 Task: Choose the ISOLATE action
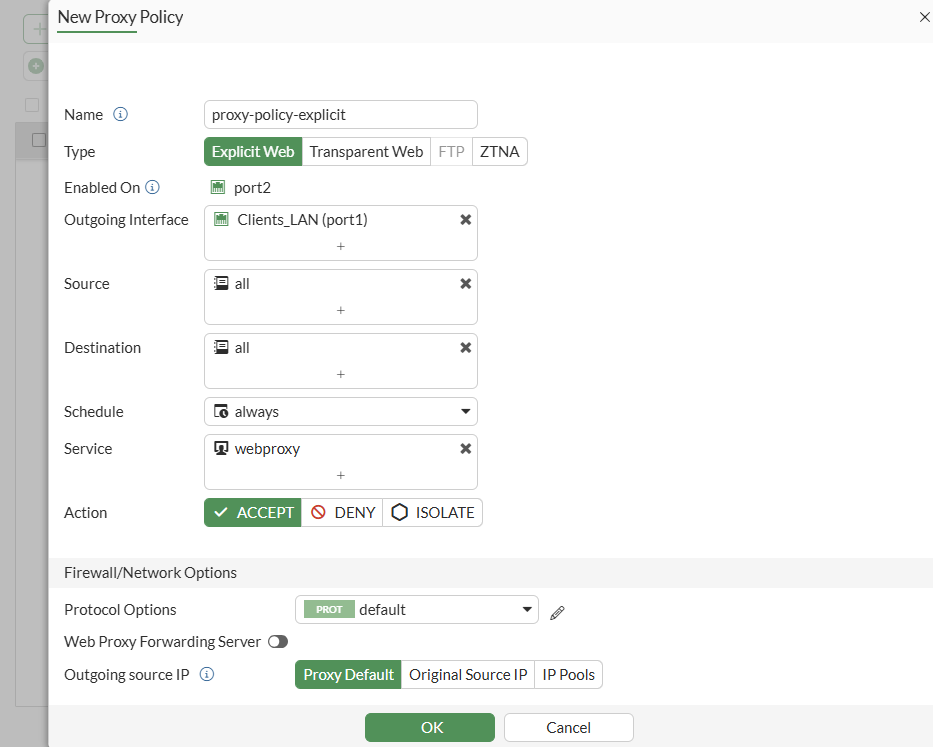(433, 513)
